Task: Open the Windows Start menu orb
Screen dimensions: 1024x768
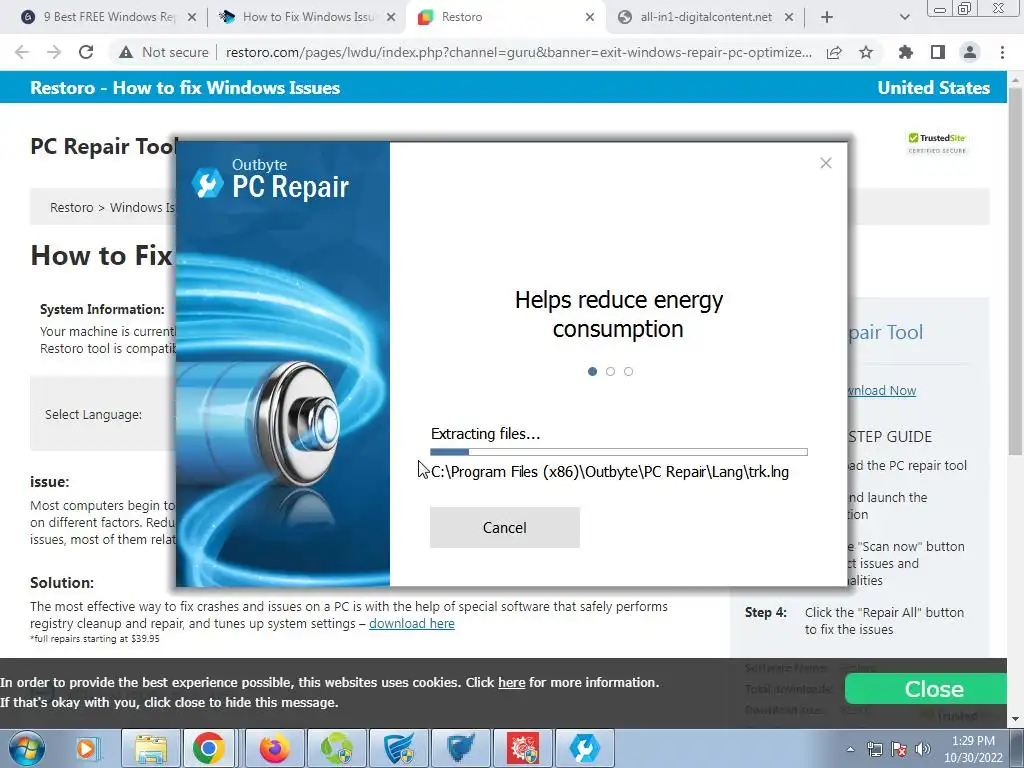Action: pyautogui.click(x=26, y=748)
